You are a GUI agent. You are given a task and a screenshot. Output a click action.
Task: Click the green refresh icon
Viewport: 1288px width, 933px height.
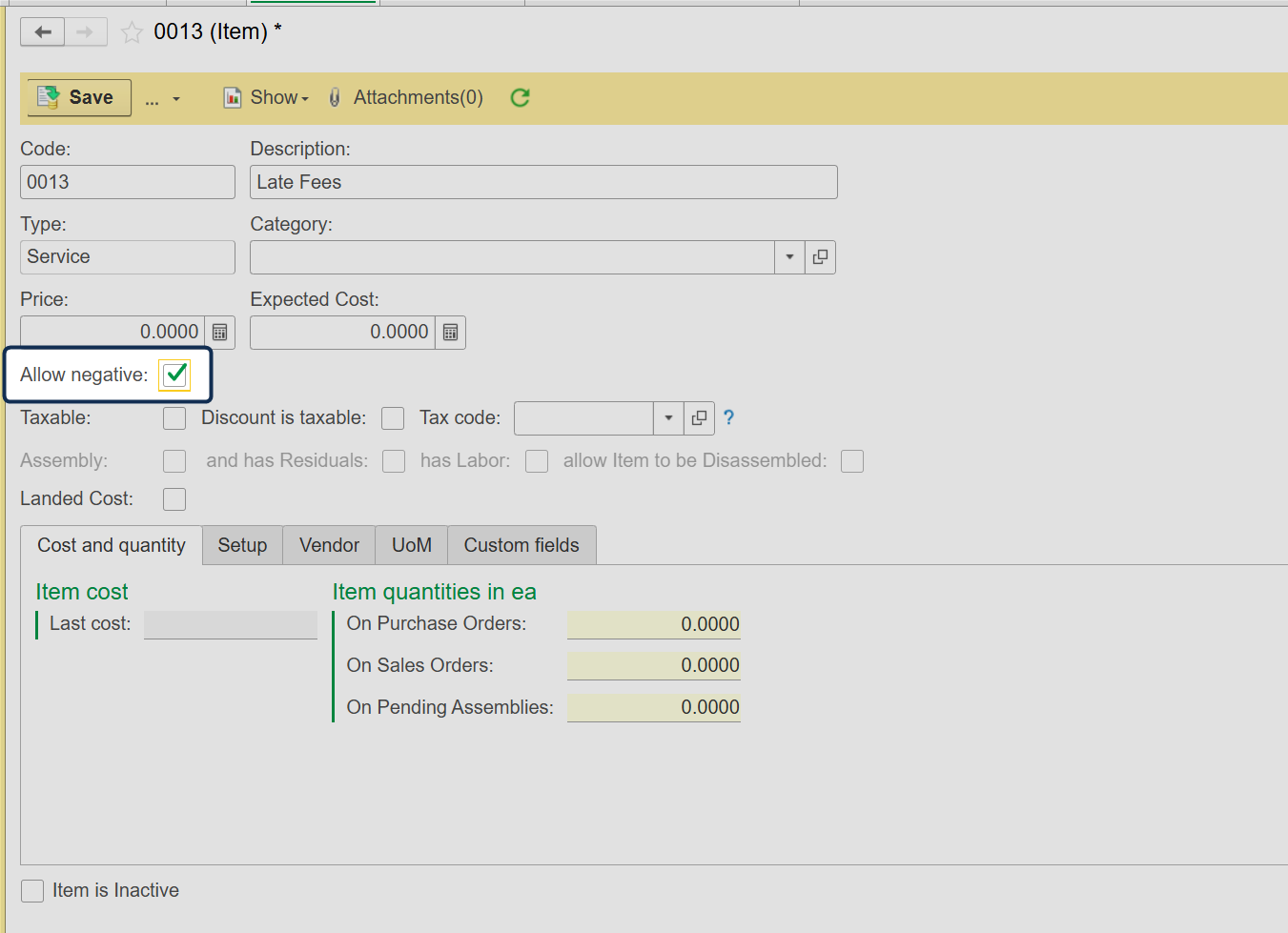[x=520, y=97]
